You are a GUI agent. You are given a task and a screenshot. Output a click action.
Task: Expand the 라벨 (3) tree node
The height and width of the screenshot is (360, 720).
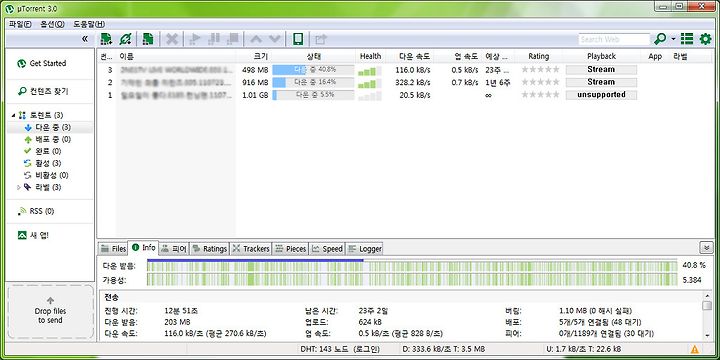coord(19,187)
